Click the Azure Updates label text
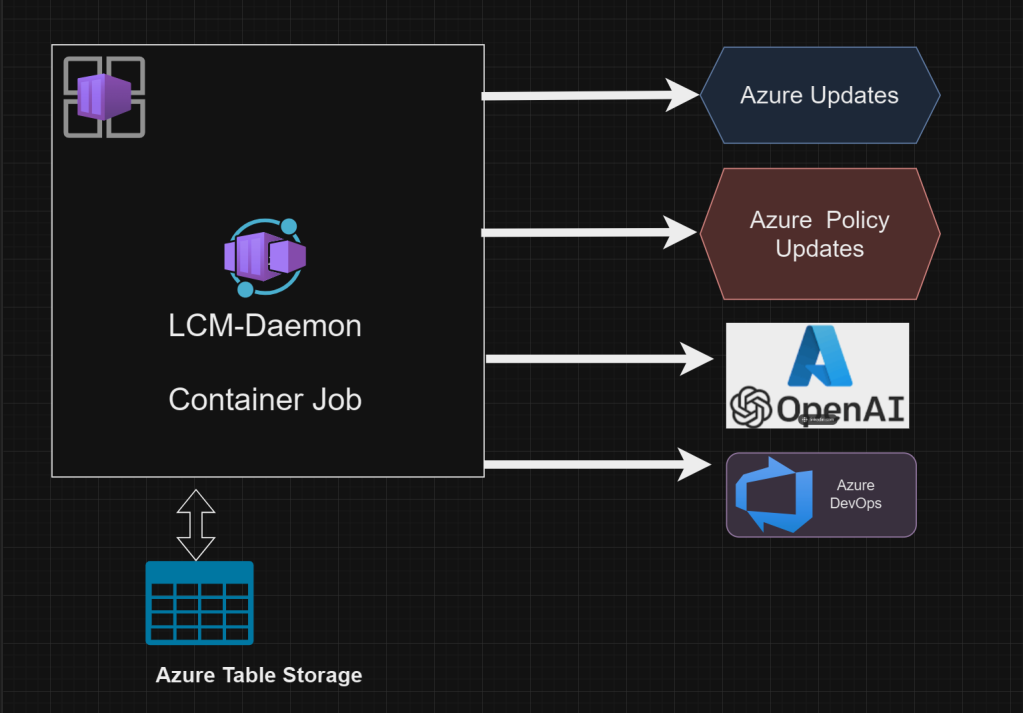Screen dimensions: 1023x713 [819, 95]
